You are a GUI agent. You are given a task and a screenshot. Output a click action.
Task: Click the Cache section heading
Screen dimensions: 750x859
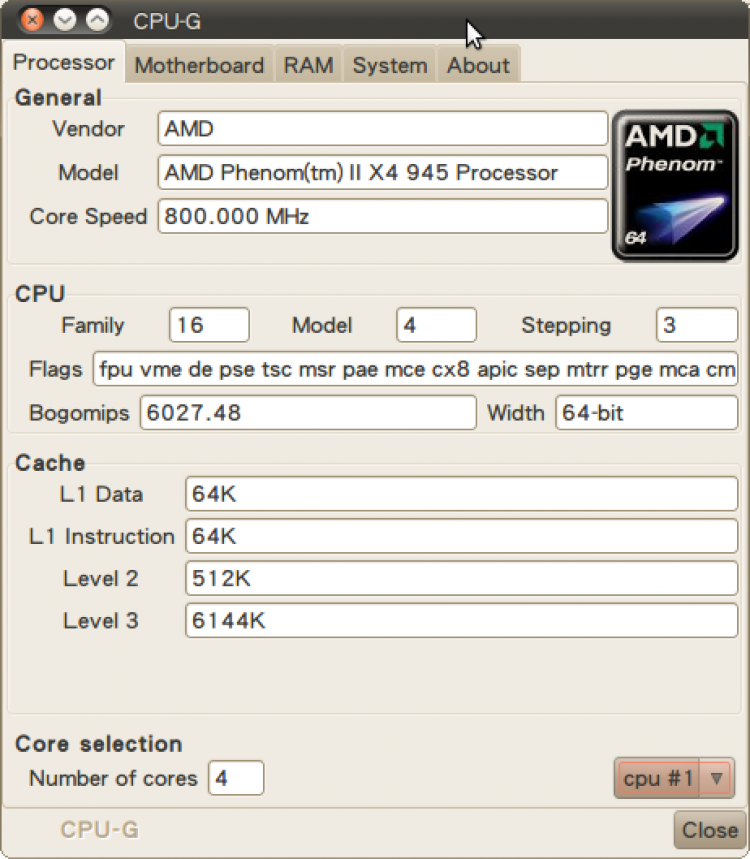(50, 463)
